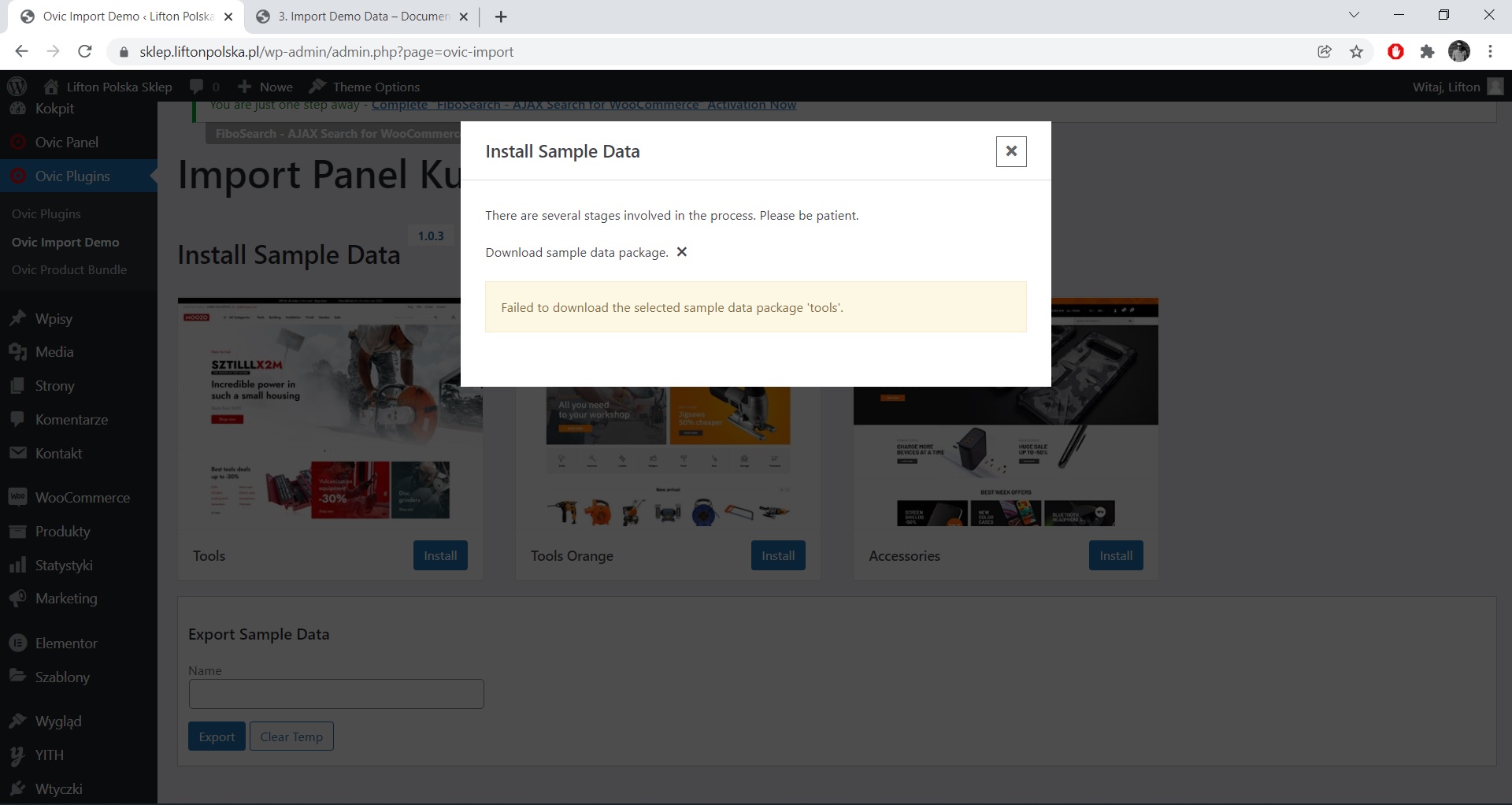
Task: Close the Install Sample Data dialog
Action: coord(1011,151)
